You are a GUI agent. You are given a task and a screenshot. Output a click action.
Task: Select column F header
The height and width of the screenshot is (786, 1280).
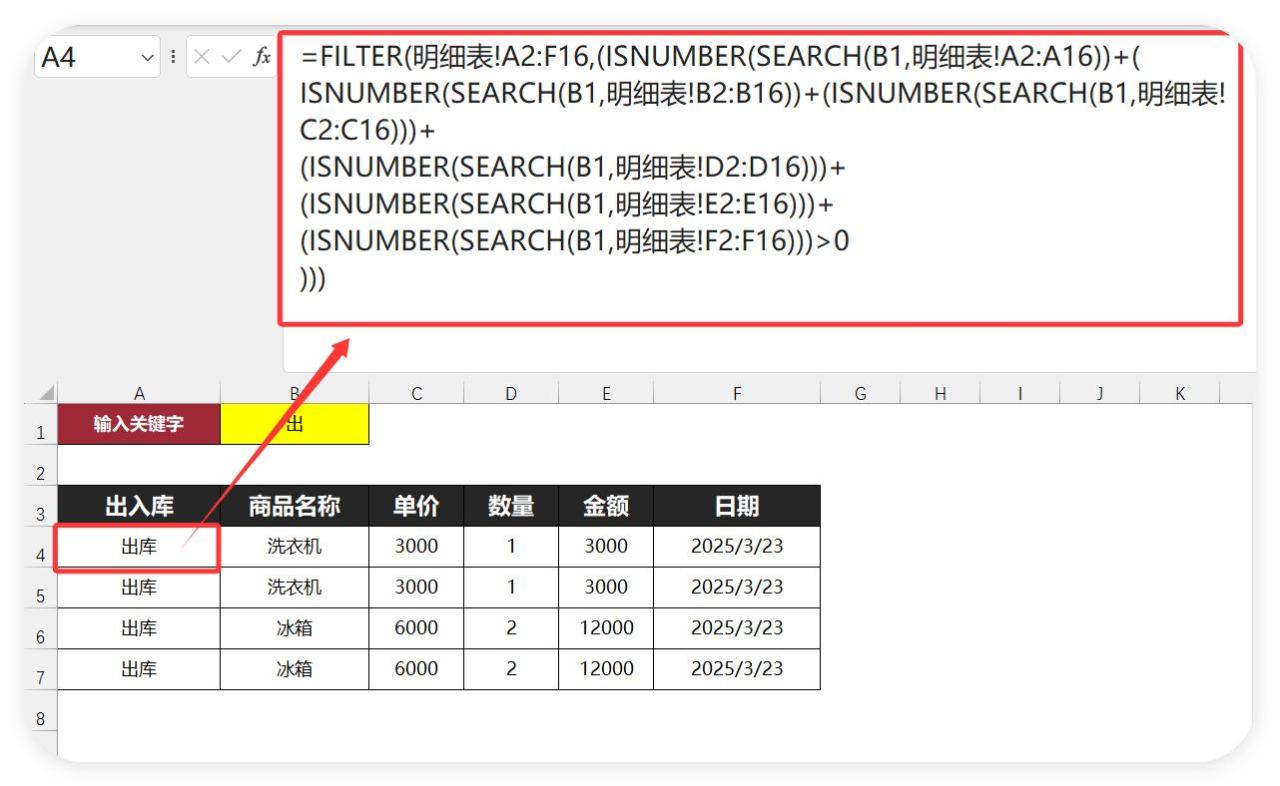pos(737,393)
